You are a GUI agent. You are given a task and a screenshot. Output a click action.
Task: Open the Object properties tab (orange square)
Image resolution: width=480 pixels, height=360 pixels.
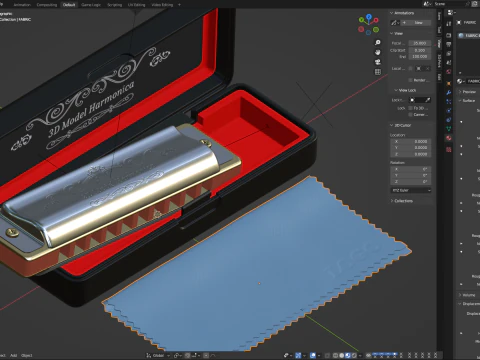(x=449, y=83)
